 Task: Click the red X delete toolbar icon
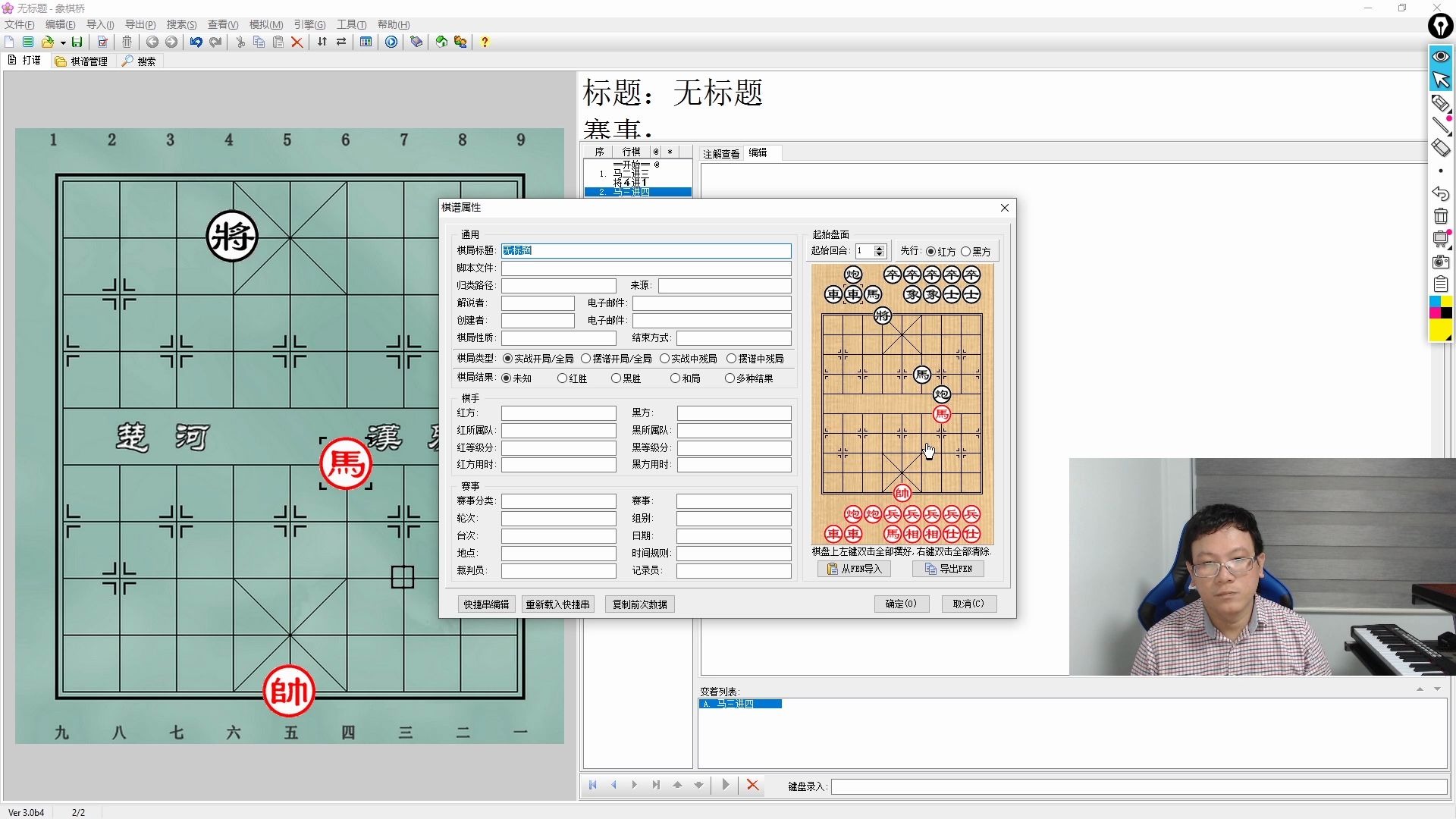[x=297, y=42]
